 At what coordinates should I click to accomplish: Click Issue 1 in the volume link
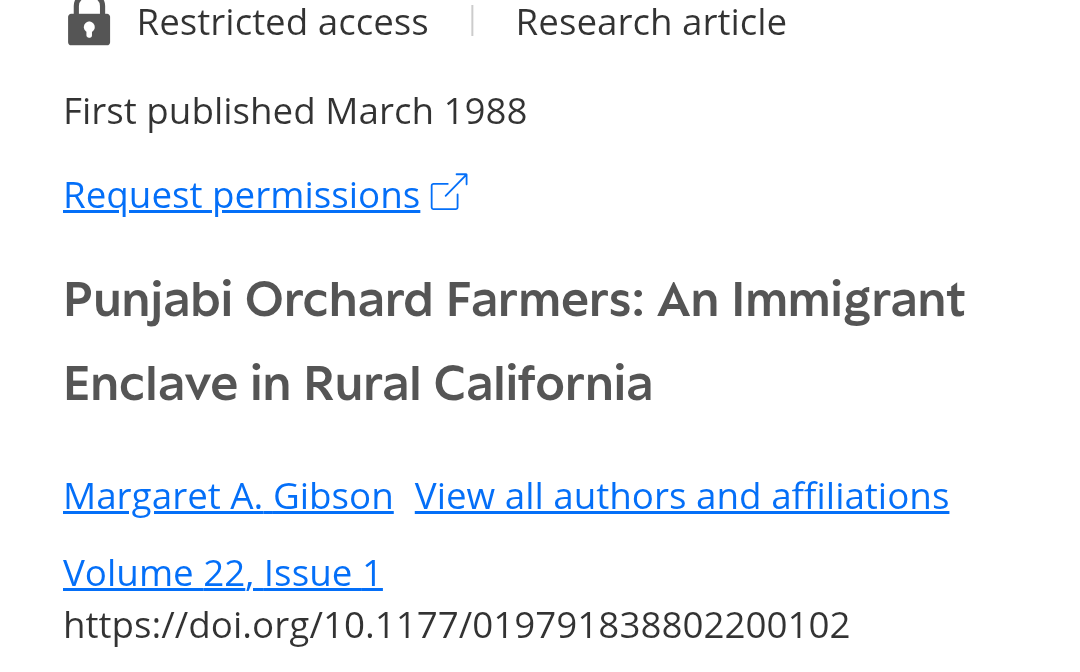point(322,573)
